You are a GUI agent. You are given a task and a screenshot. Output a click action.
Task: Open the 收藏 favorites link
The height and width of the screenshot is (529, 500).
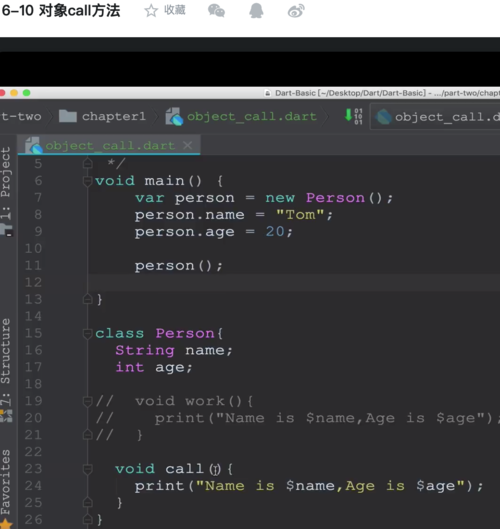(175, 10)
